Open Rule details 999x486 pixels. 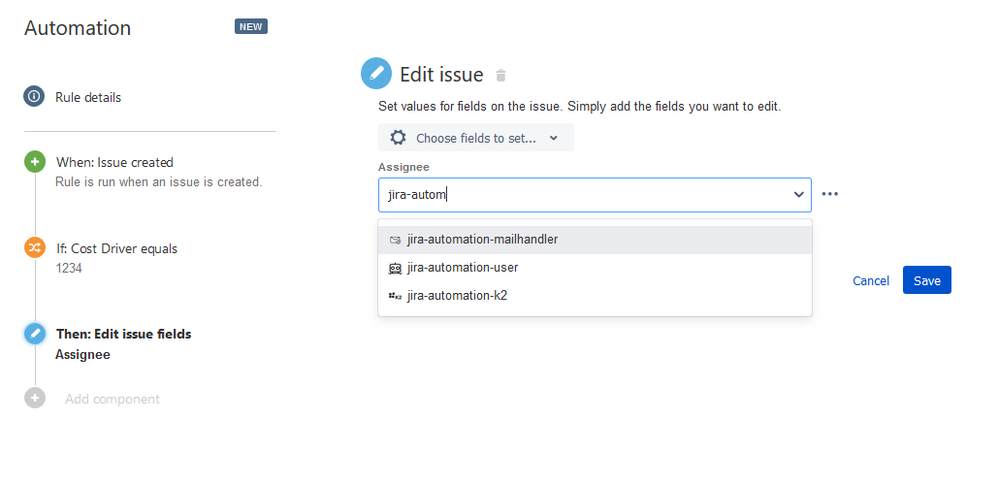click(x=88, y=97)
